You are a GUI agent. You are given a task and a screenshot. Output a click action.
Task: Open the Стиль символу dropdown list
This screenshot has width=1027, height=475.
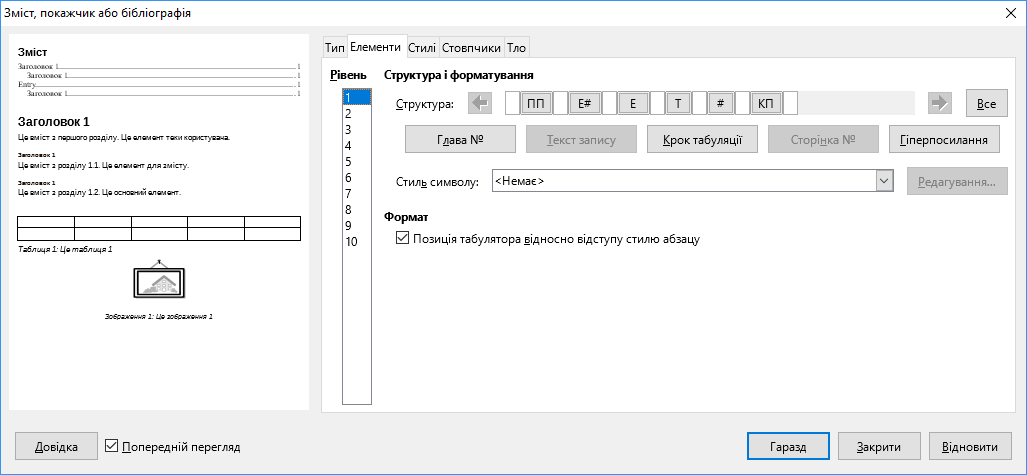point(884,181)
